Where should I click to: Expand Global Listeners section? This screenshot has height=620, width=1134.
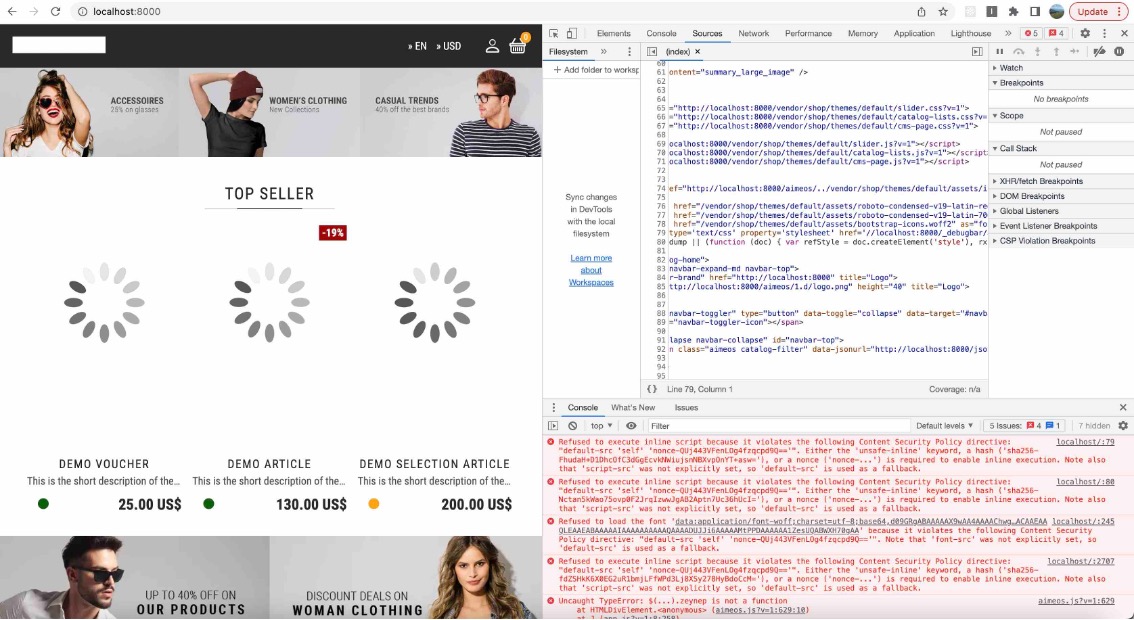[1029, 211]
